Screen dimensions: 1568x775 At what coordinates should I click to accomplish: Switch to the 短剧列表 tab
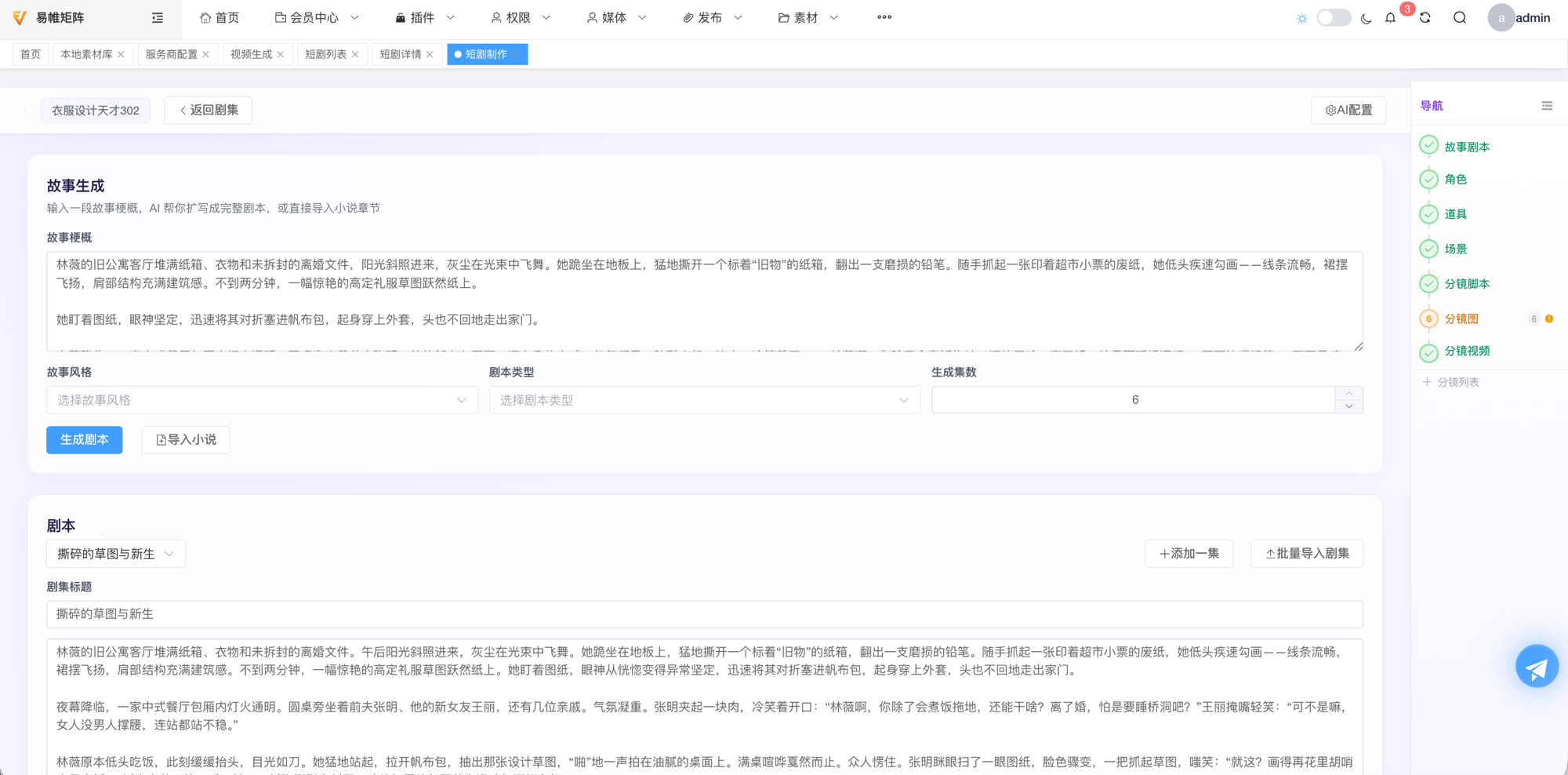tap(325, 54)
